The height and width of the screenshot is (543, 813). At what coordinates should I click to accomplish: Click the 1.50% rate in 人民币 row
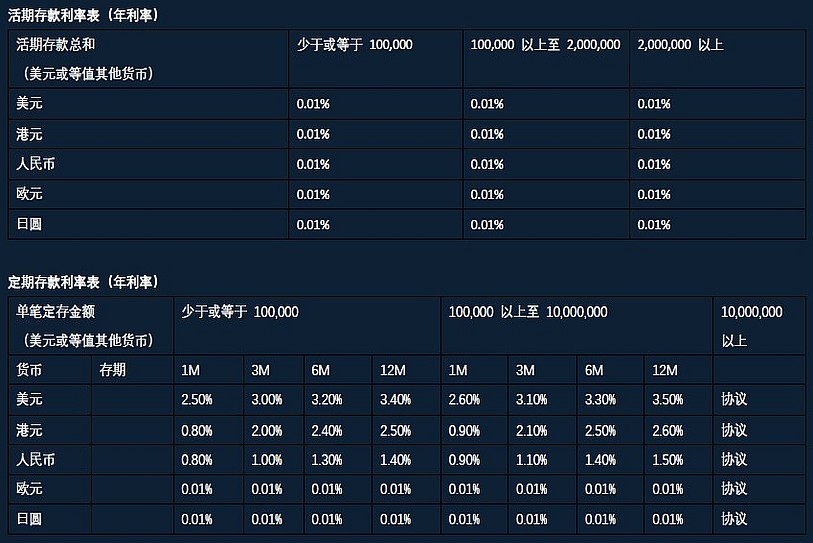[x=667, y=460]
